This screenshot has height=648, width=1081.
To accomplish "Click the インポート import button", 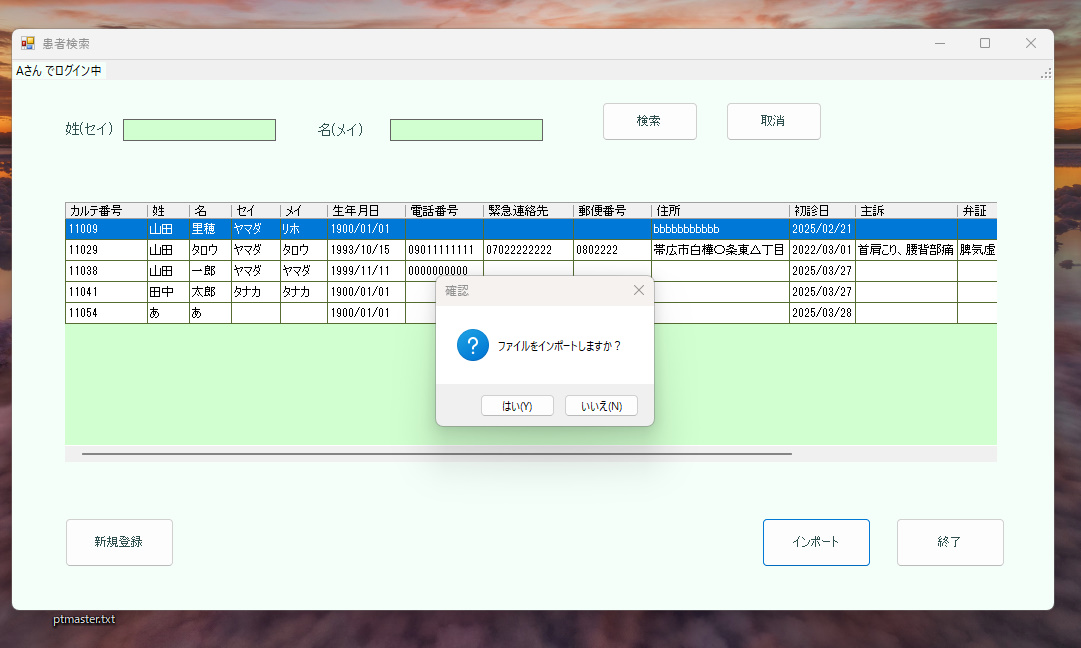I will pyautogui.click(x=816, y=542).
